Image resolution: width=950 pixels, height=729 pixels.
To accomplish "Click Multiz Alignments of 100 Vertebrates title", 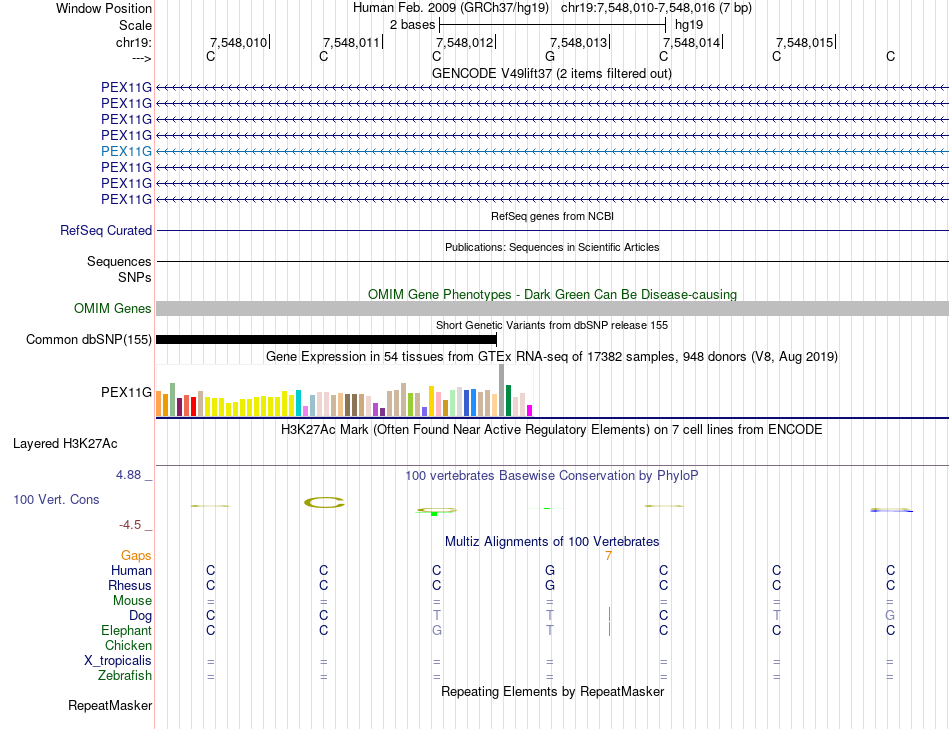I will (x=552, y=542).
